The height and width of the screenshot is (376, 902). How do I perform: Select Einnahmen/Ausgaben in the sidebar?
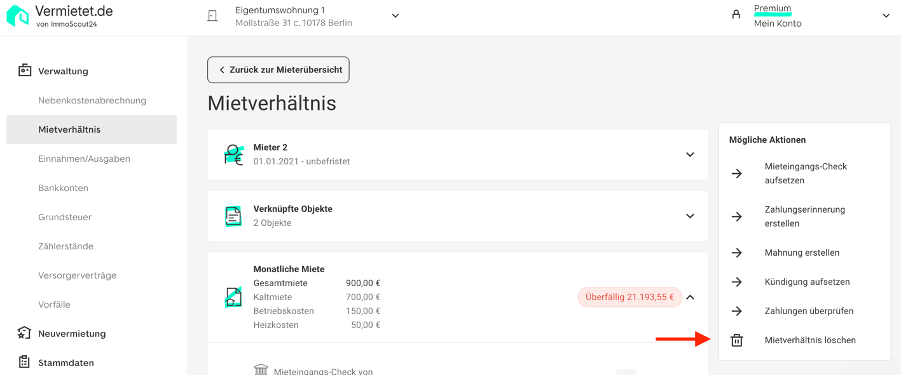84,159
